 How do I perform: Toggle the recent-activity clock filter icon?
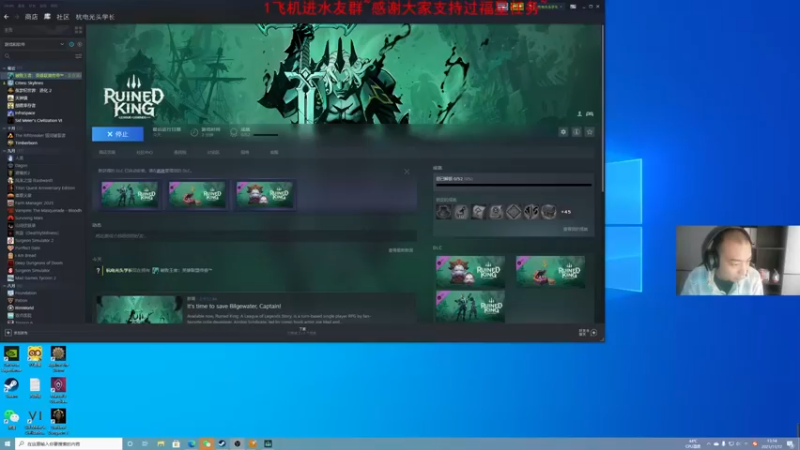[71, 44]
